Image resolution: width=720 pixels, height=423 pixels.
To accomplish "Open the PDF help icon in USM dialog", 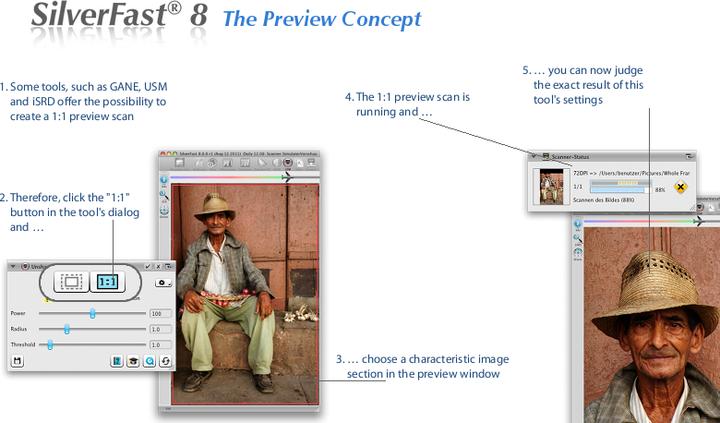I will coord(117,361).
